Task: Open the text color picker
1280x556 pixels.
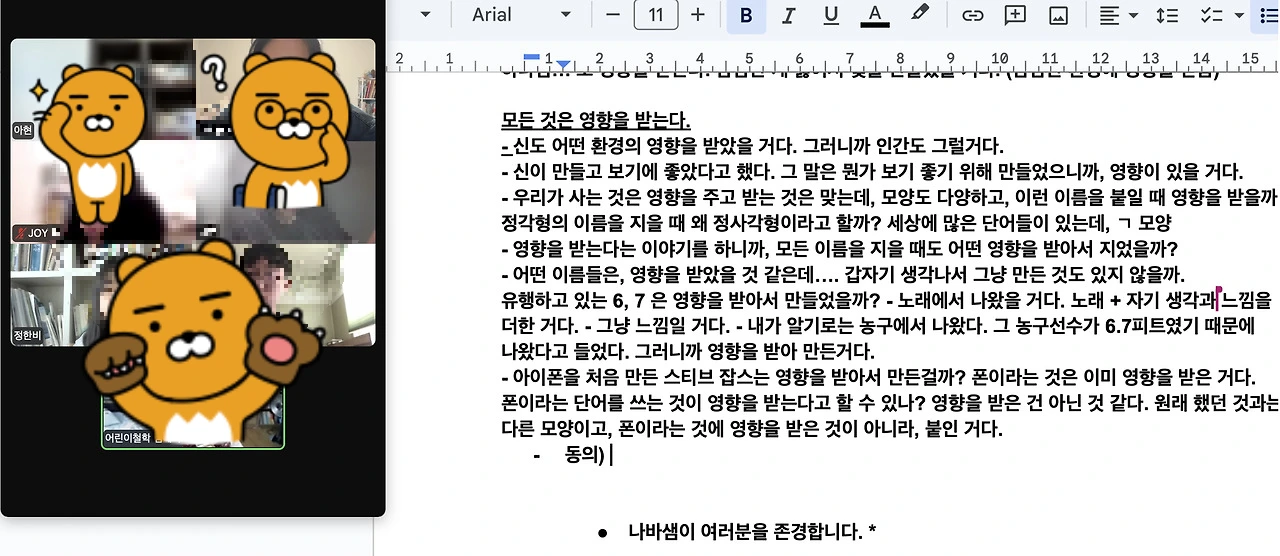Action: (x=875, y=15)
